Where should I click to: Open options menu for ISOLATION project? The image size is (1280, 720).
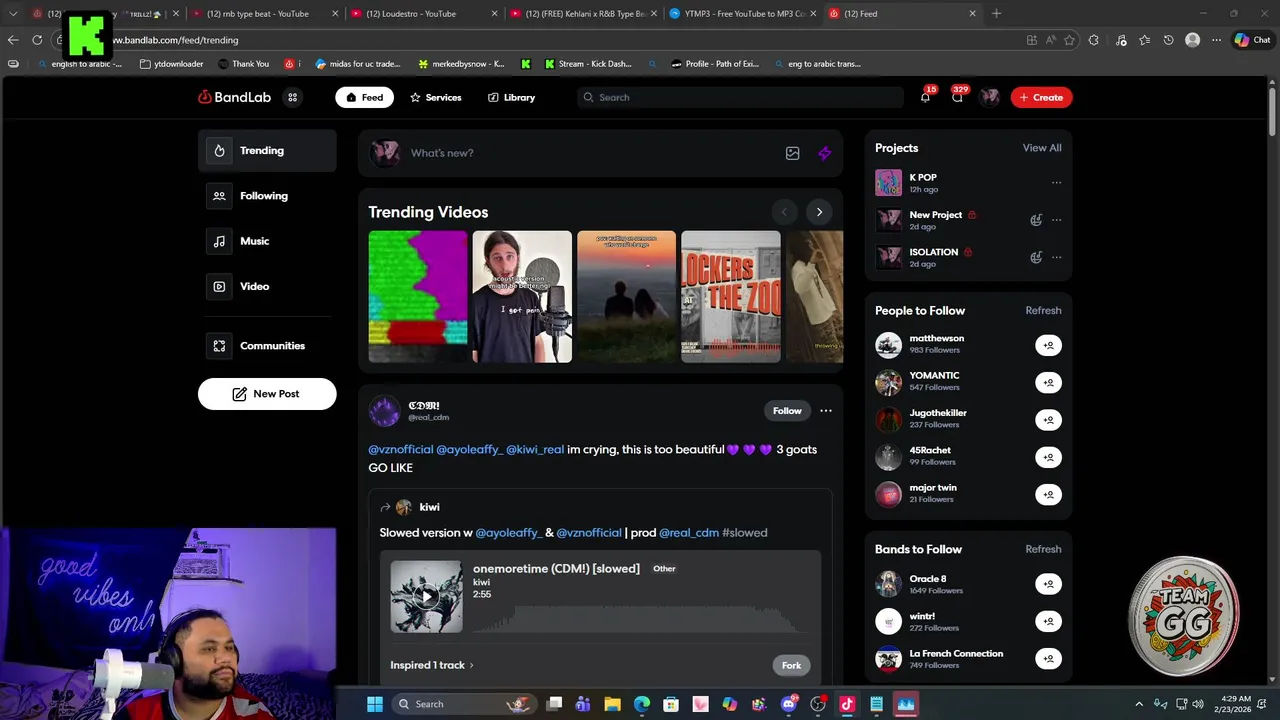point(1056,257)
